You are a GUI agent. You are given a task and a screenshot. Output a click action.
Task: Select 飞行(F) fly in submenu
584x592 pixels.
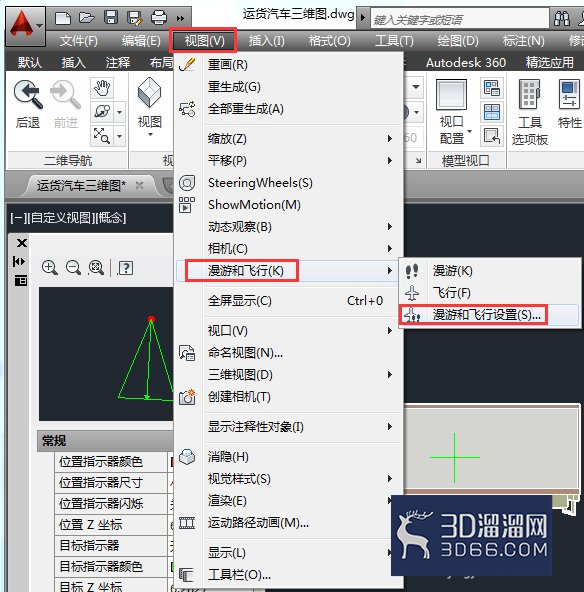pos(490,293)
